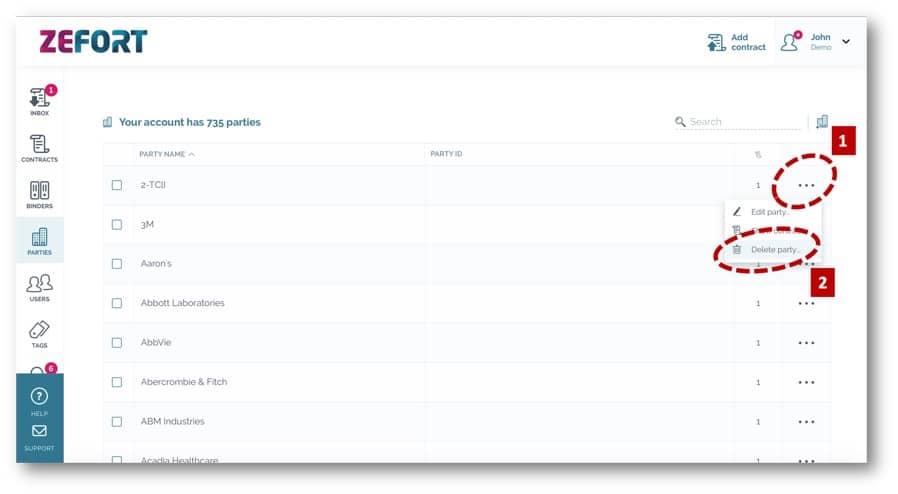Viewport: 898px width, 494px height.
Task: Tick the checkbox for 3M
Action: coord(117,224)
